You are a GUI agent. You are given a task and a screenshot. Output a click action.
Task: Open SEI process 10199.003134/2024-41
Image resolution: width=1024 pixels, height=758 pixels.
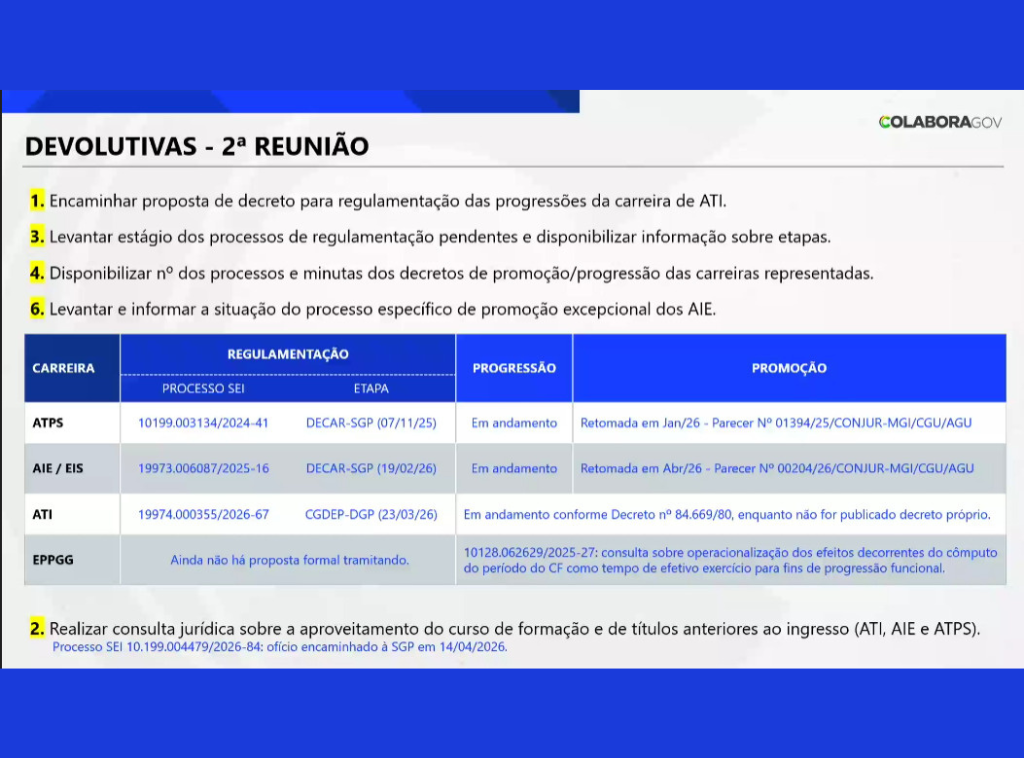tap(203, 423)
